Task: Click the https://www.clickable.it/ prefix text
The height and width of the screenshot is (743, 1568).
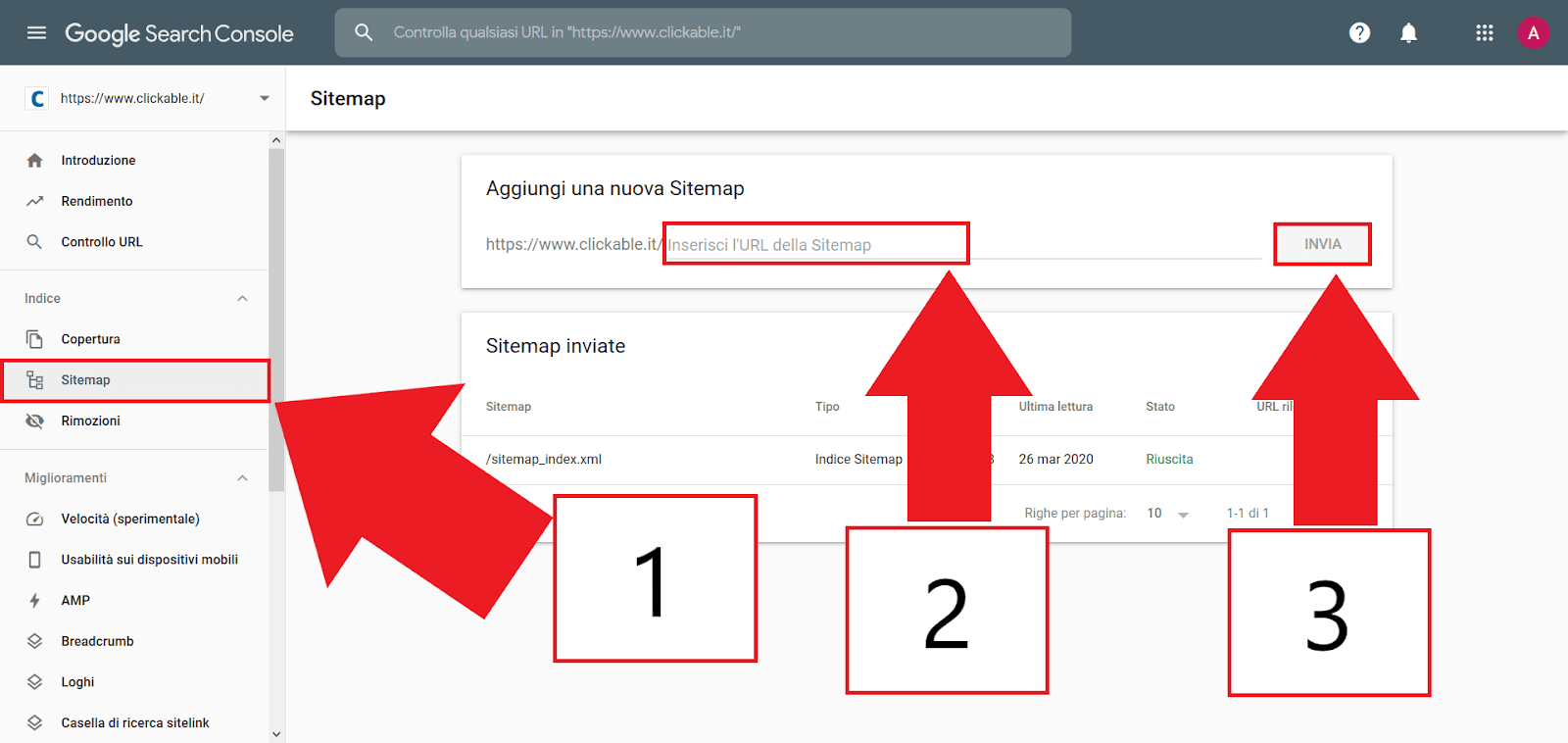Action: click(573, 244)
